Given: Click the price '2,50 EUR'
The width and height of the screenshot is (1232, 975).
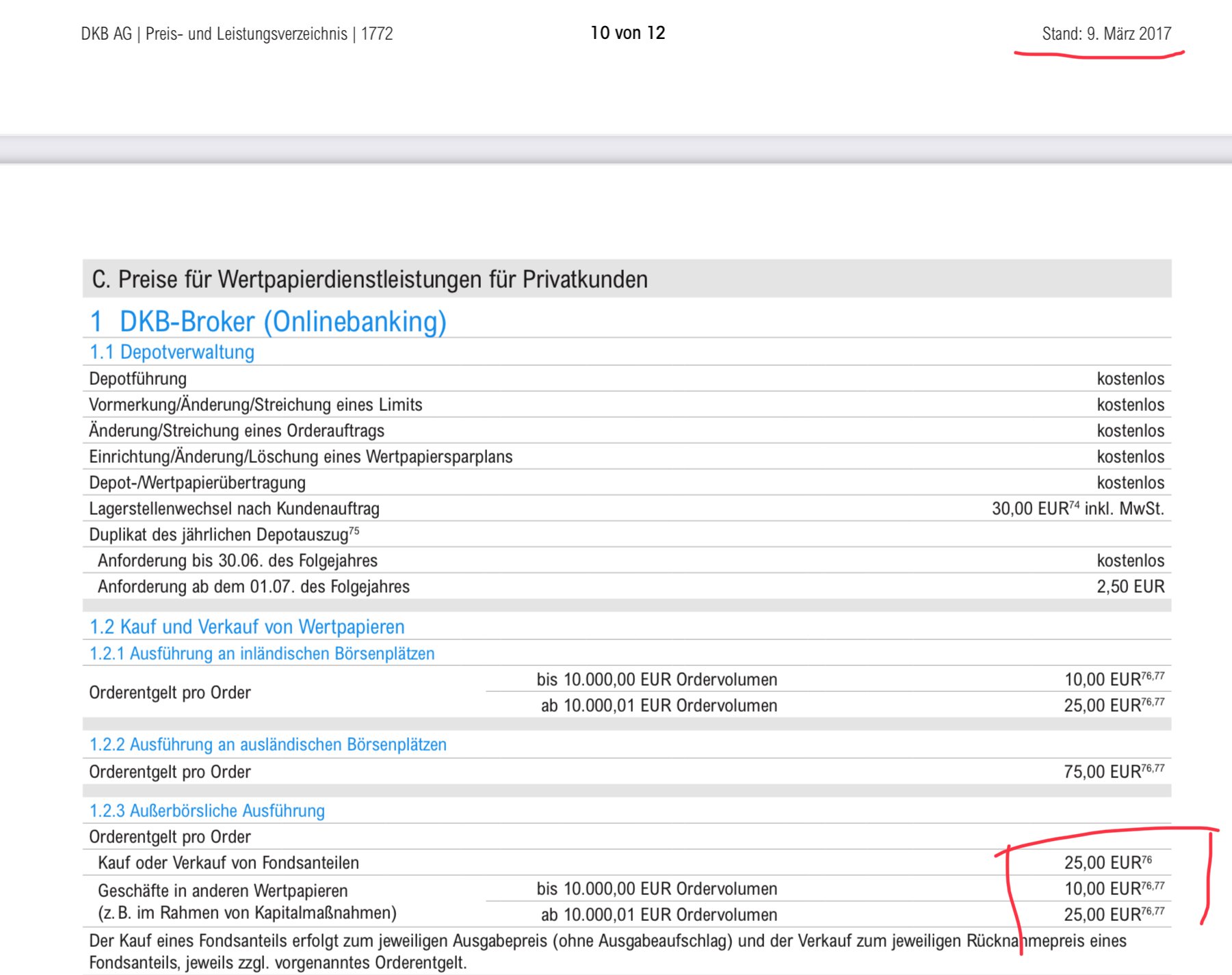Looking at the screenshot, I should 1131,586.
